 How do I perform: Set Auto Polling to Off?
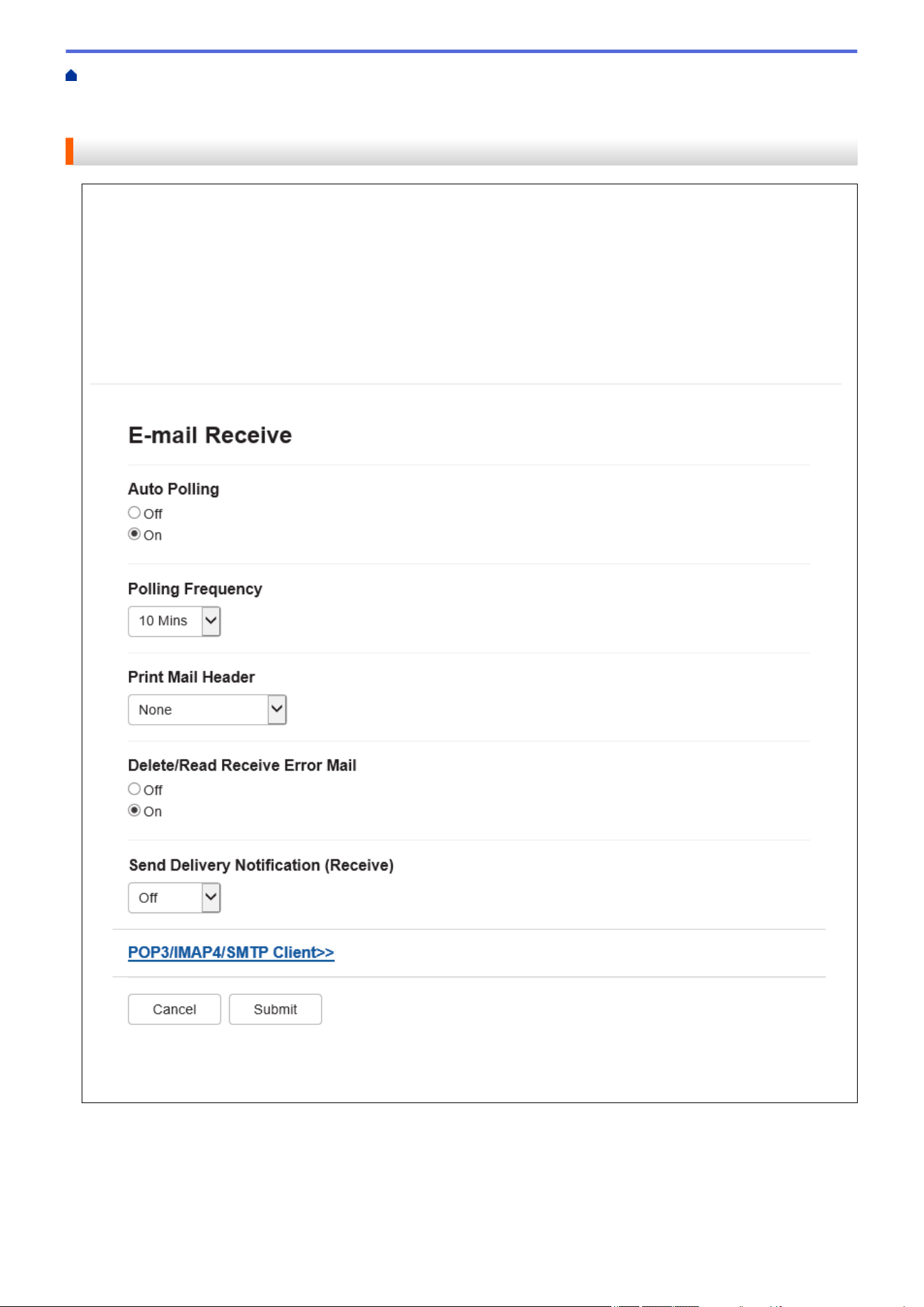(134, 513)
